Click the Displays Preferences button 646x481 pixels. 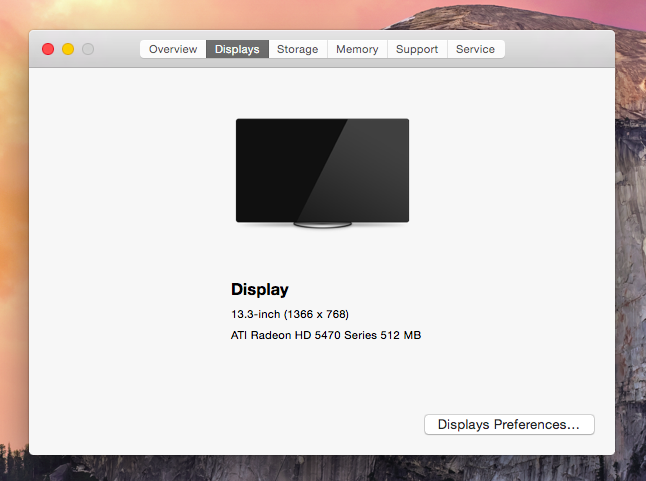point(509,425)
